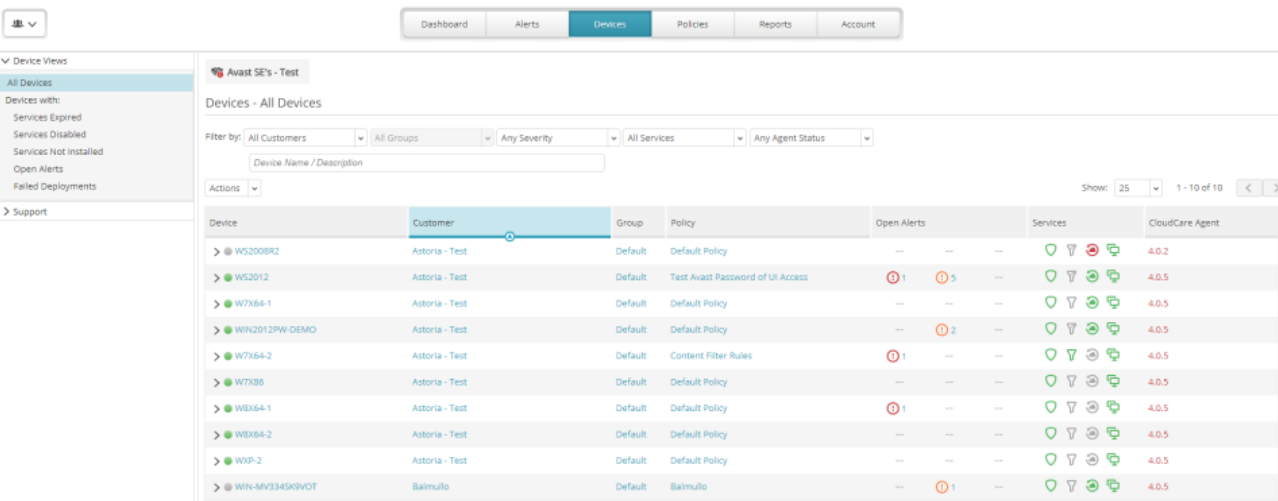This screenshot has height=501, width=1278.
Task: Click the funnel icon in W8X64-2 row
Action: [x=1071, y=434]
